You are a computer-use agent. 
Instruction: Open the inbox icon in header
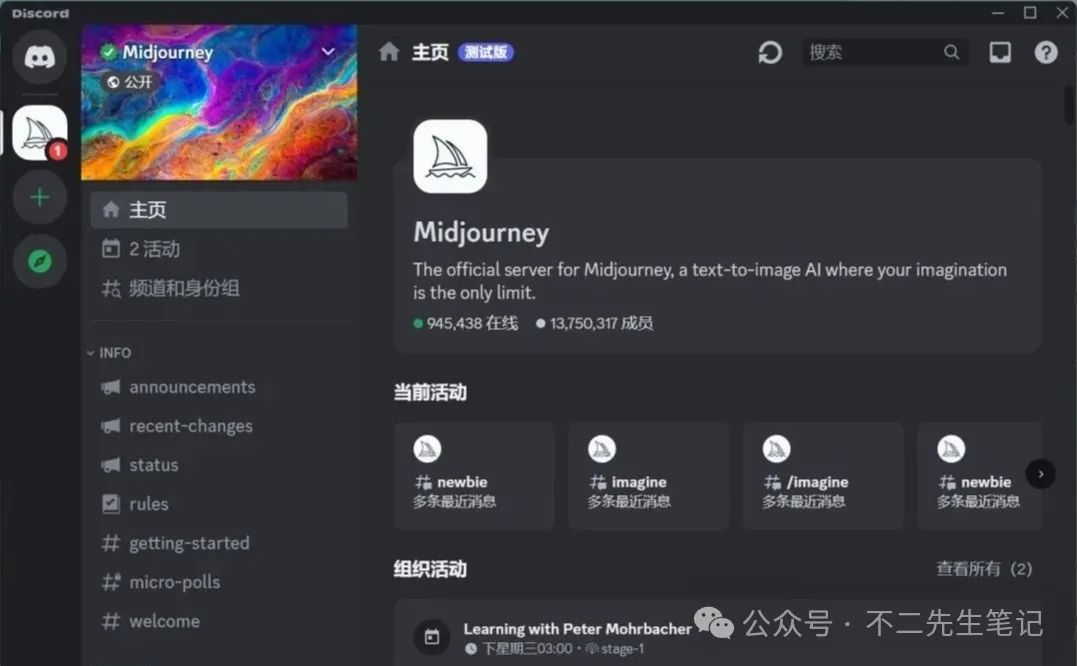pos(999,52)
